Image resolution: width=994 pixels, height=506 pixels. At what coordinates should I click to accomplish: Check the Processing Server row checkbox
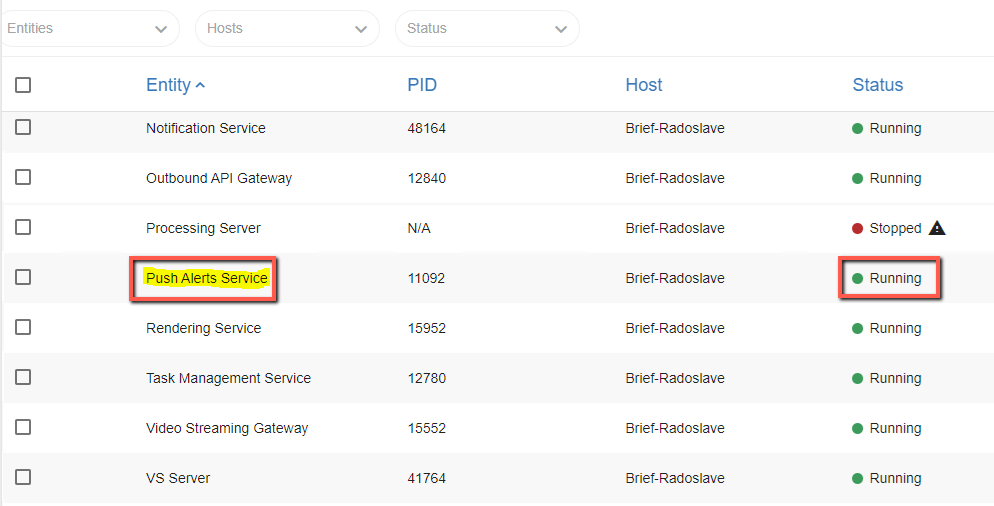(23, 227)
